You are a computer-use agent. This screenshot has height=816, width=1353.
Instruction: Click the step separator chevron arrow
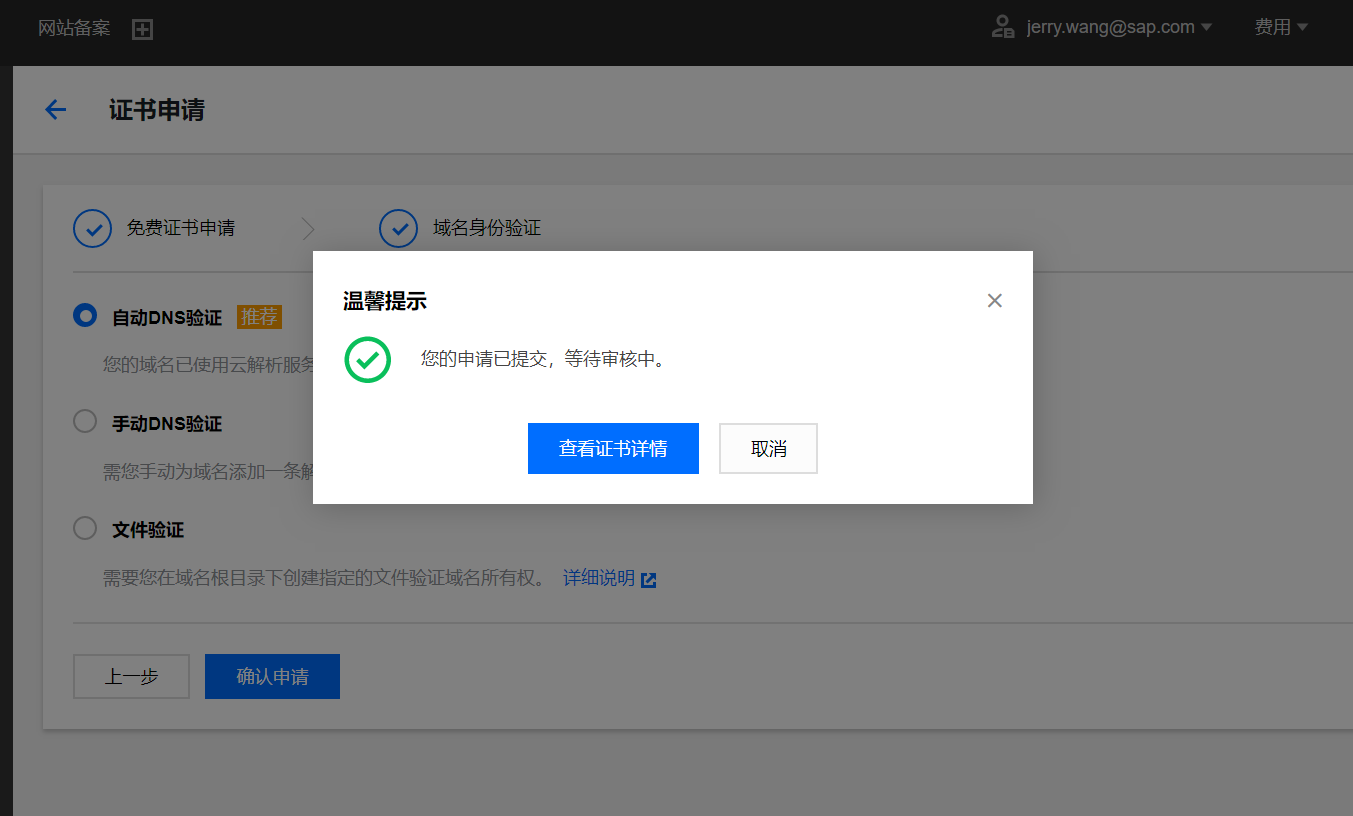tap(308, 229)
